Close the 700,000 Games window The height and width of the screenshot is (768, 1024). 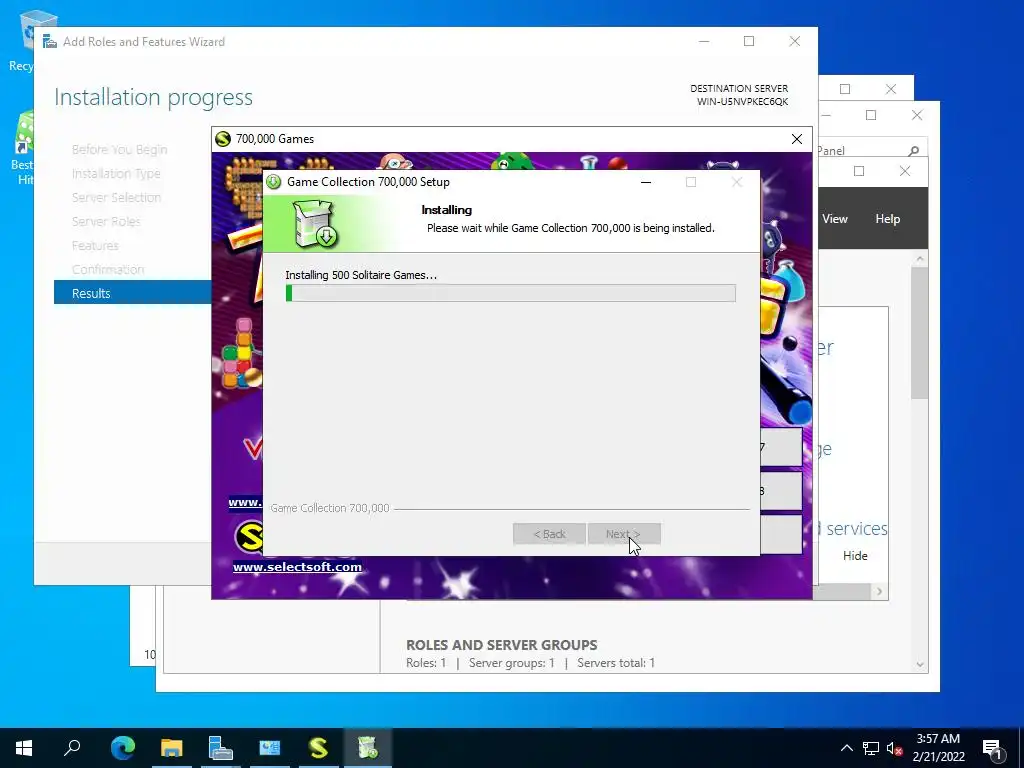tap(797, 139)
